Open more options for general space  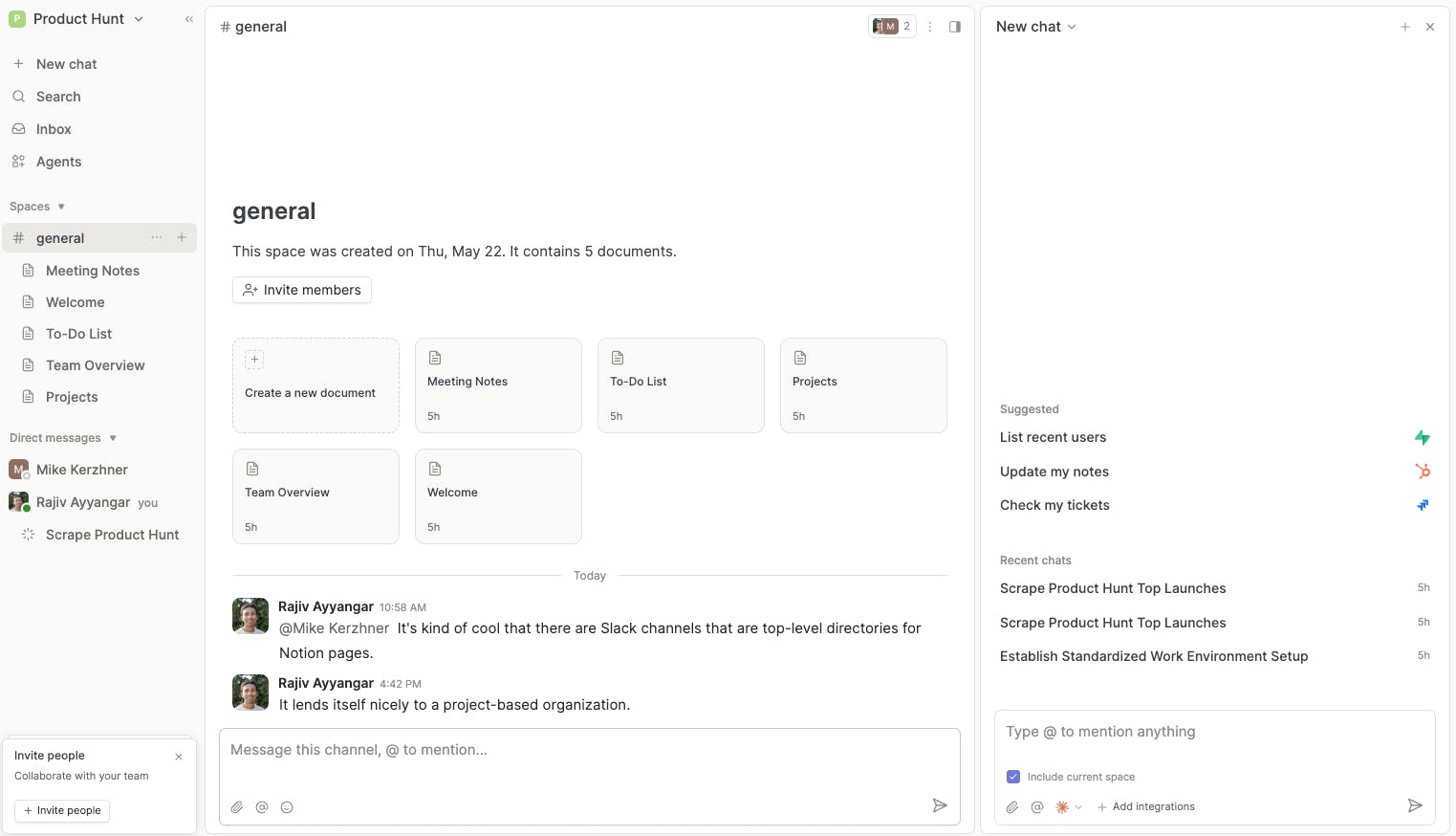point(157,237)
